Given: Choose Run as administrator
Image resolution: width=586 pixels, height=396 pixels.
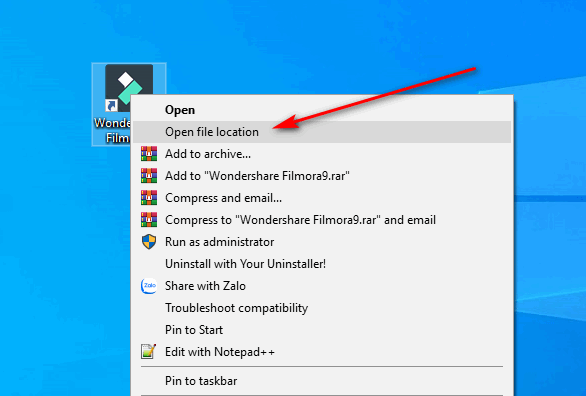Looking at the screenshot, I should click(x=322, y=242).
